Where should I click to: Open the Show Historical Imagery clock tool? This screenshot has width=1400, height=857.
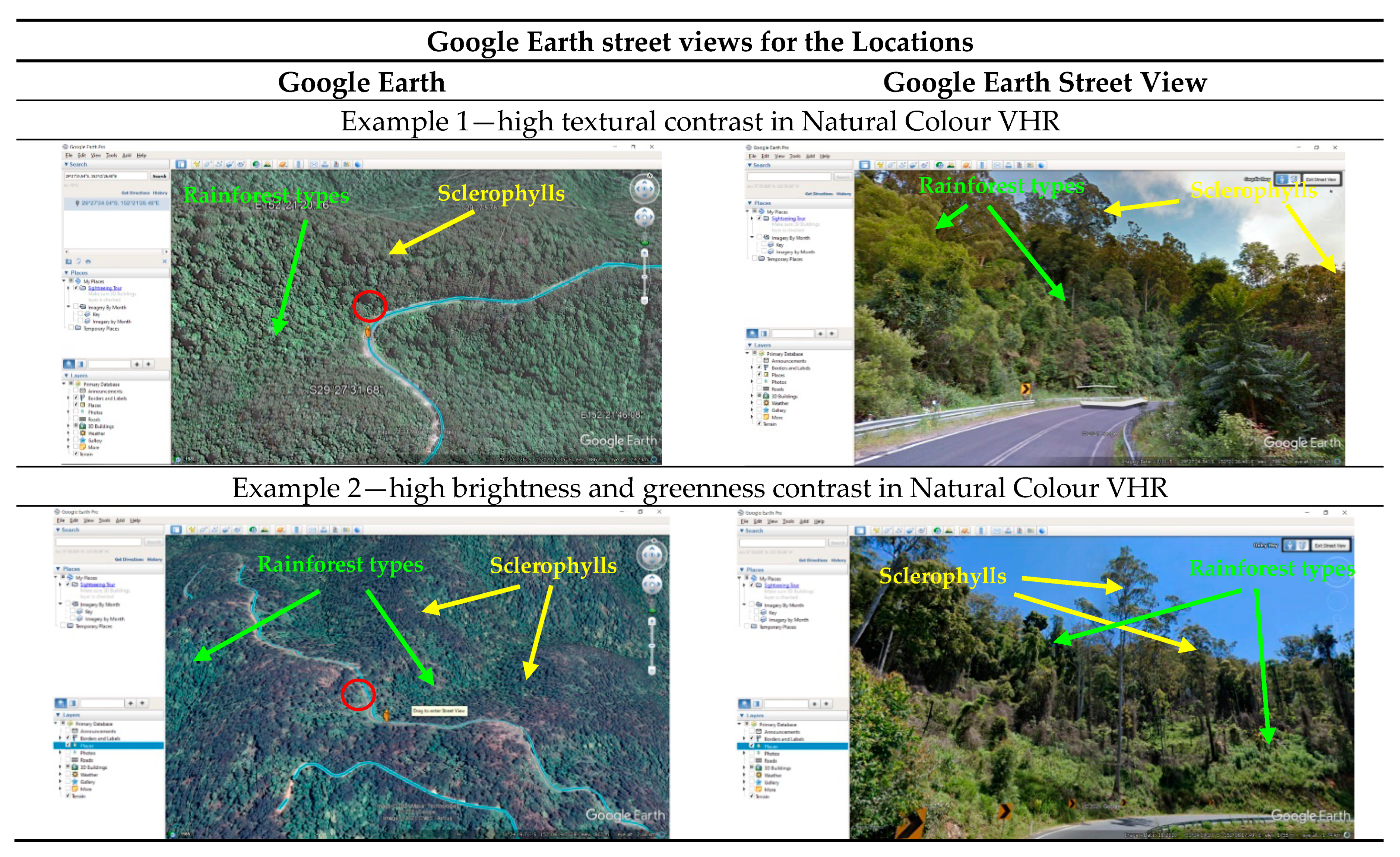click(x=256, y=165)
